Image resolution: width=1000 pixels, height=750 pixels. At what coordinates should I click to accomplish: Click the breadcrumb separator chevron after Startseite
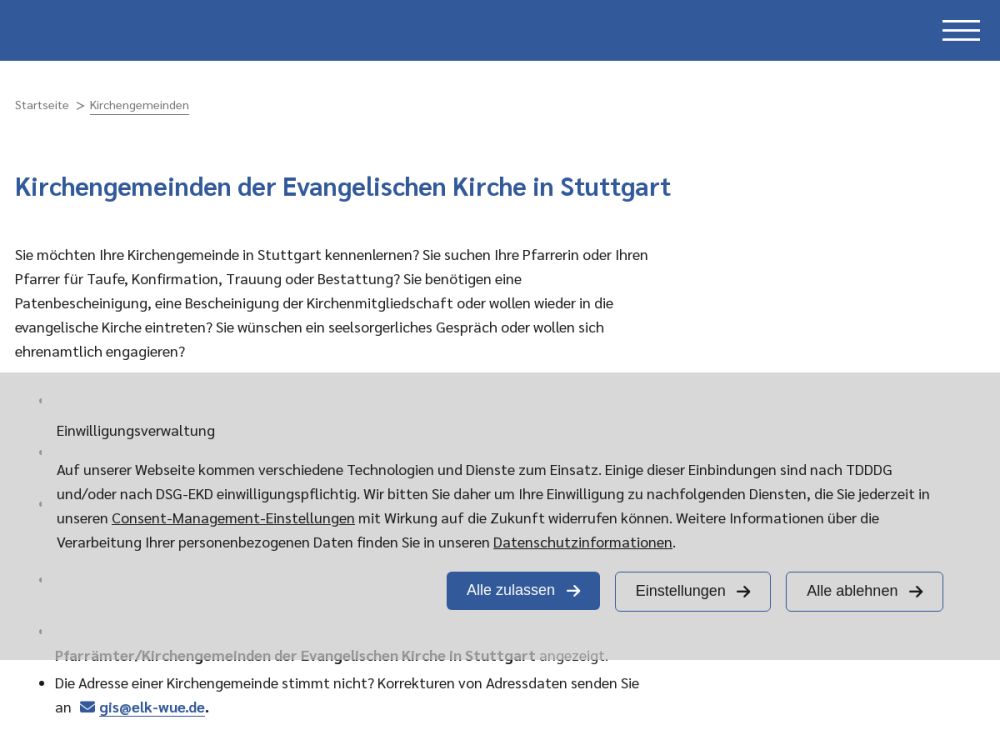point(80,106)
